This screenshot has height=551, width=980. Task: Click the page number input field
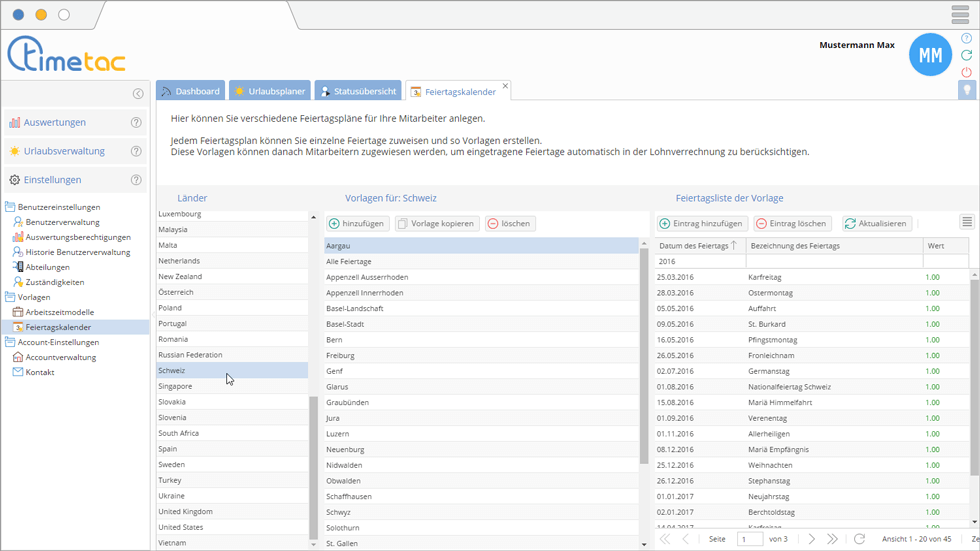(749, 539)
